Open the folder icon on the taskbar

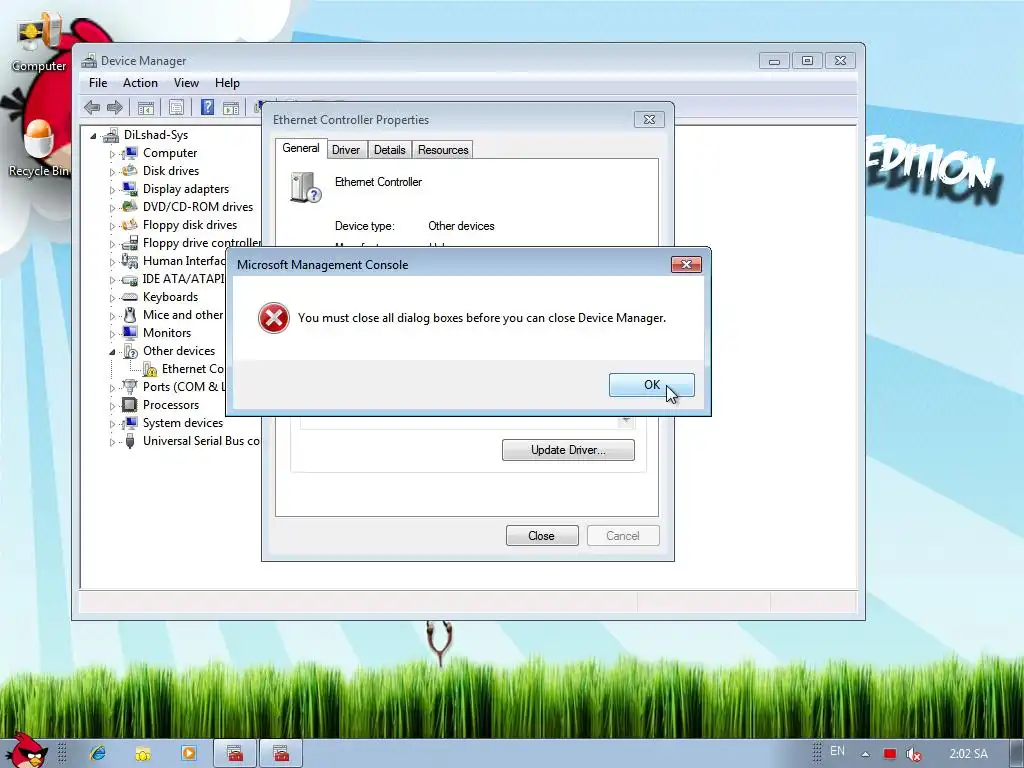142,754
